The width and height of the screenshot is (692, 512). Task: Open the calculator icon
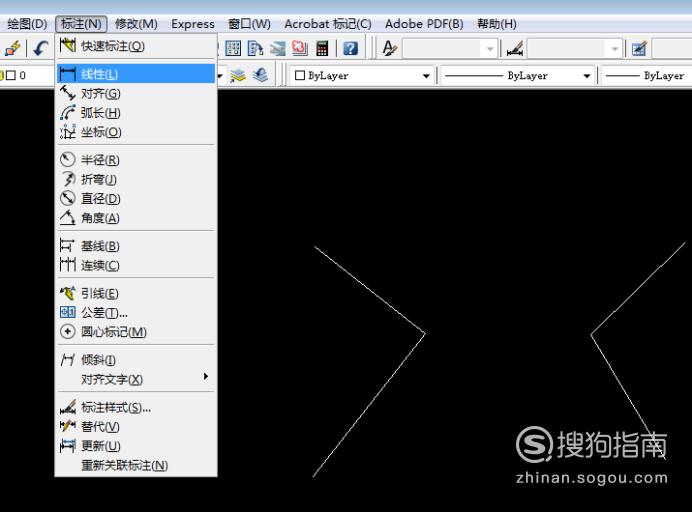(x=322, y=48)
